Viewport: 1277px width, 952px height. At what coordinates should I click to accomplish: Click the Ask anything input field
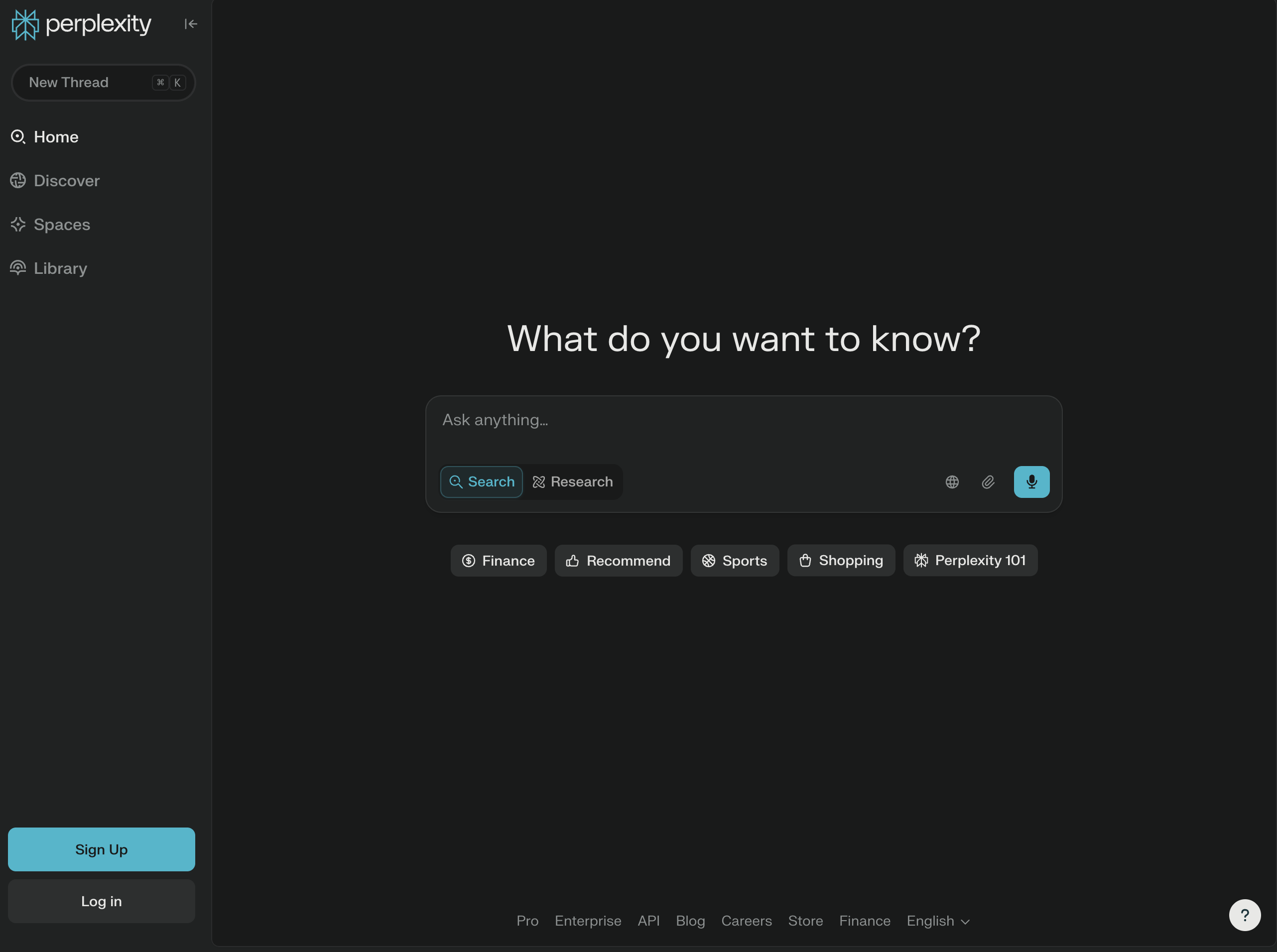[x=744, y=421]
